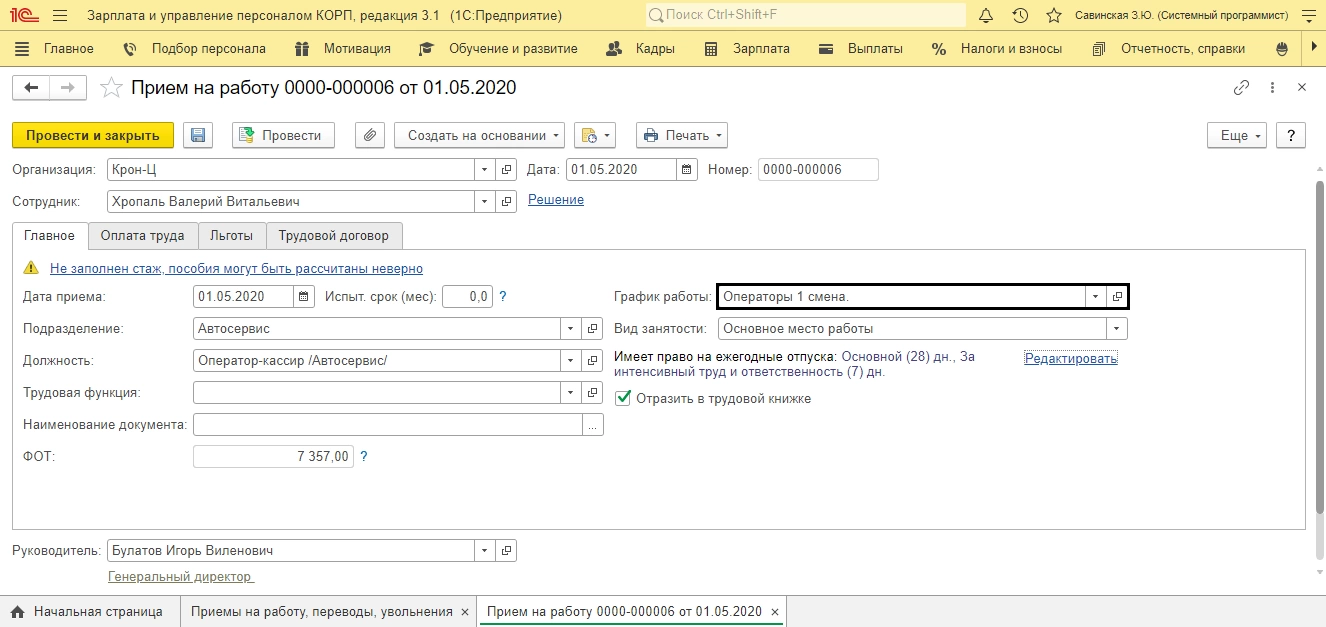This screenshot has height=627, width=1326.
Task: Select the Главное document tab
Action: [50, 236]
